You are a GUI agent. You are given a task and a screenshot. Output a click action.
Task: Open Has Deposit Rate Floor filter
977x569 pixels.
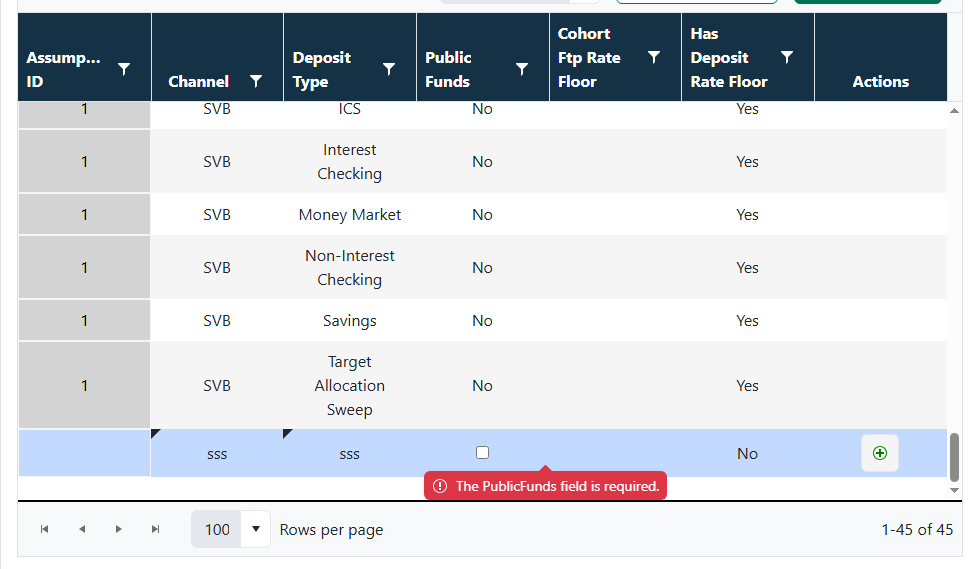click(787, 57)
